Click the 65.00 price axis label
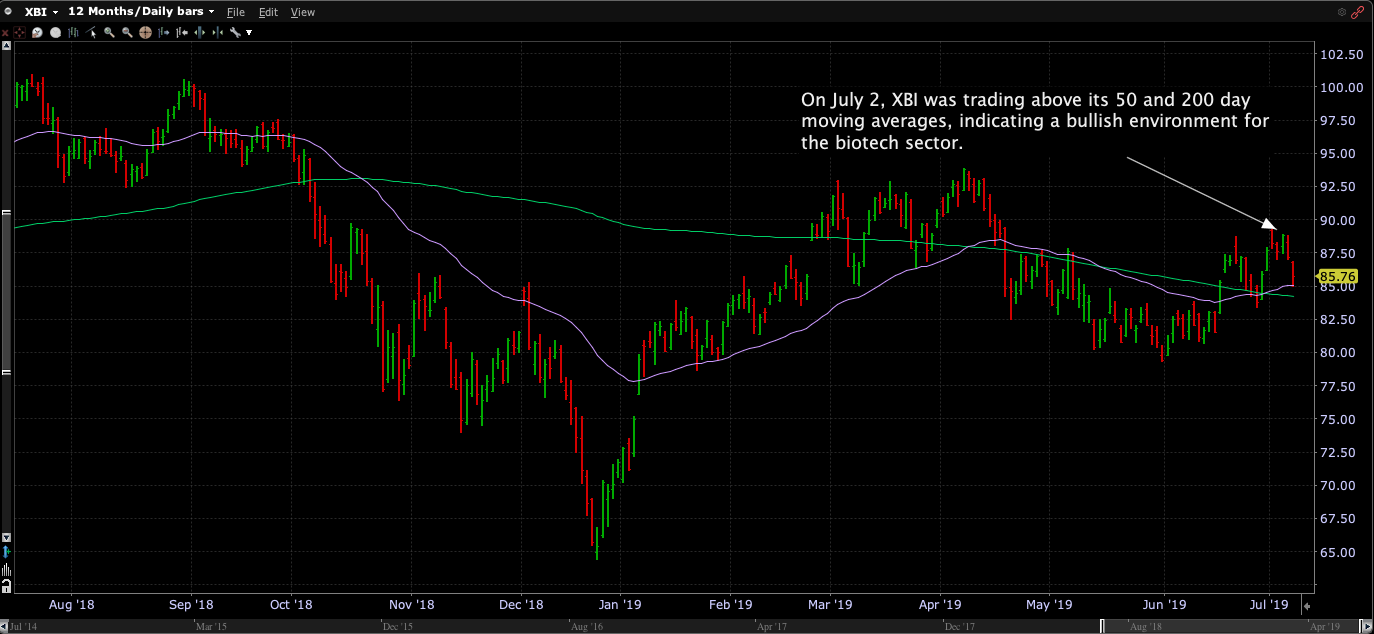 [1339, 552]
